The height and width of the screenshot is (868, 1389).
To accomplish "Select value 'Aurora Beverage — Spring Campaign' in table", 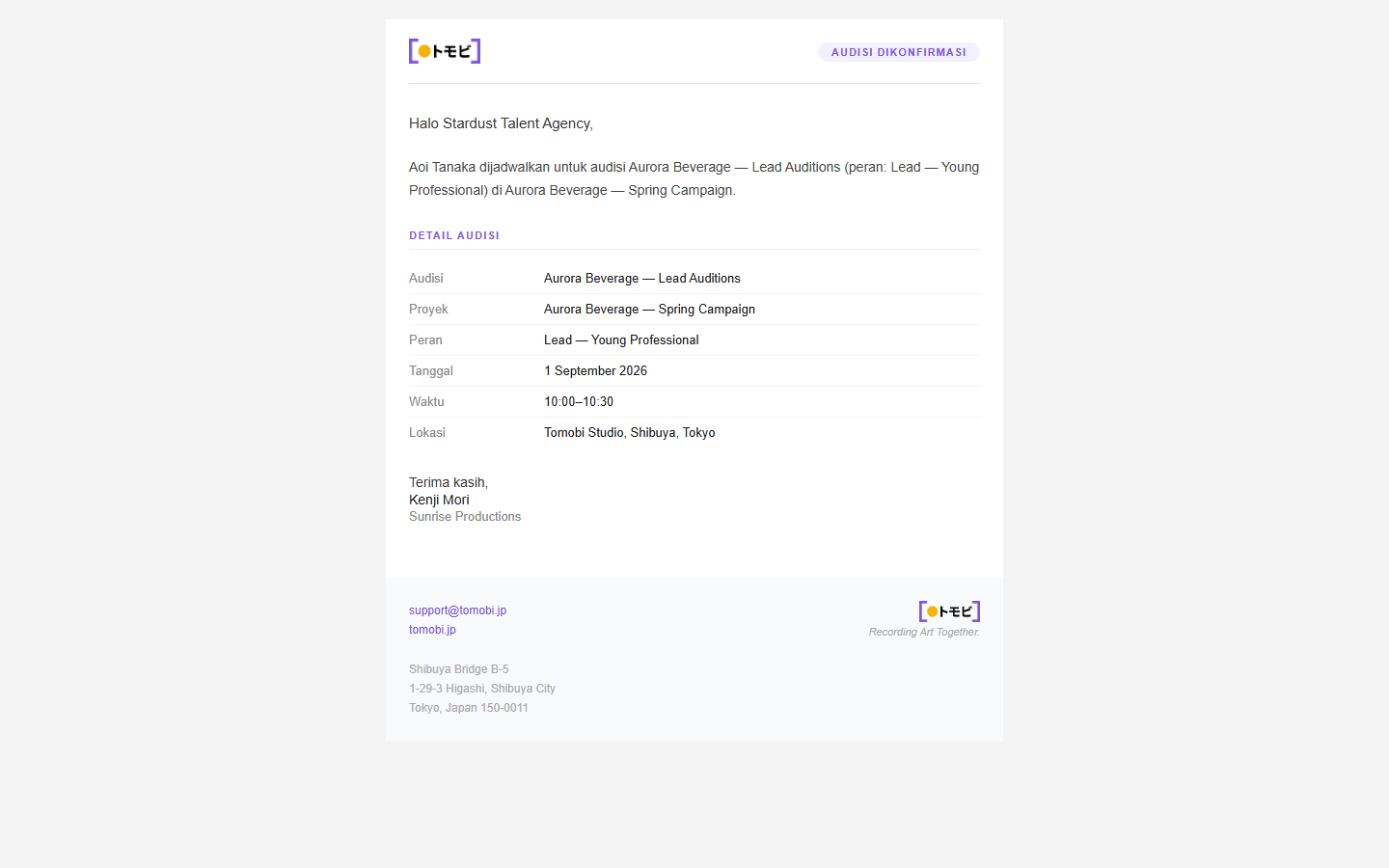I will (649, 309).
